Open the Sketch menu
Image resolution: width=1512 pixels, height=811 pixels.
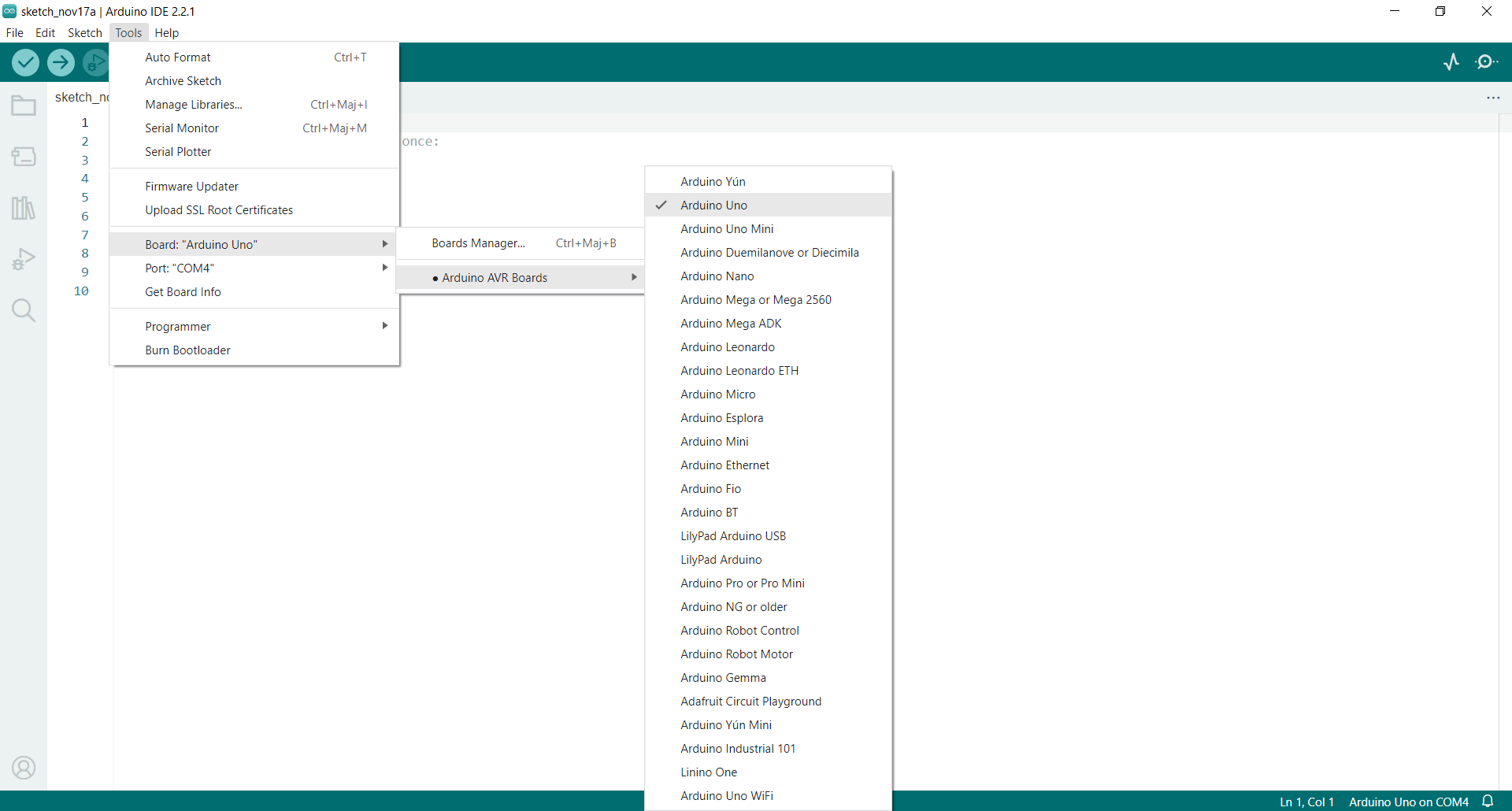click(x=85, y=32)
